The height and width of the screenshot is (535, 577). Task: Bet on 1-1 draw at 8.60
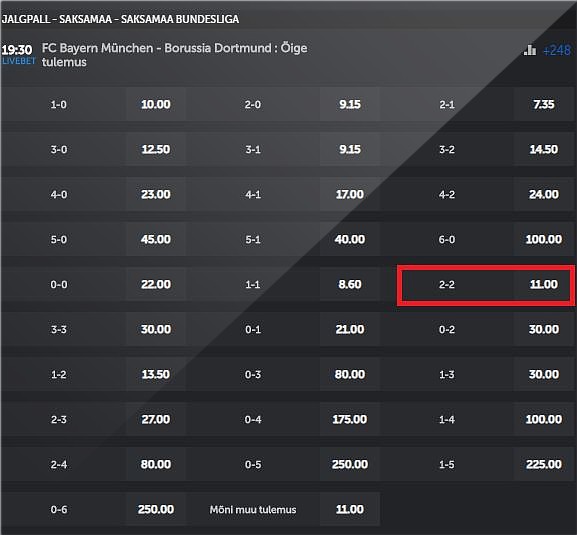[350, 284]
